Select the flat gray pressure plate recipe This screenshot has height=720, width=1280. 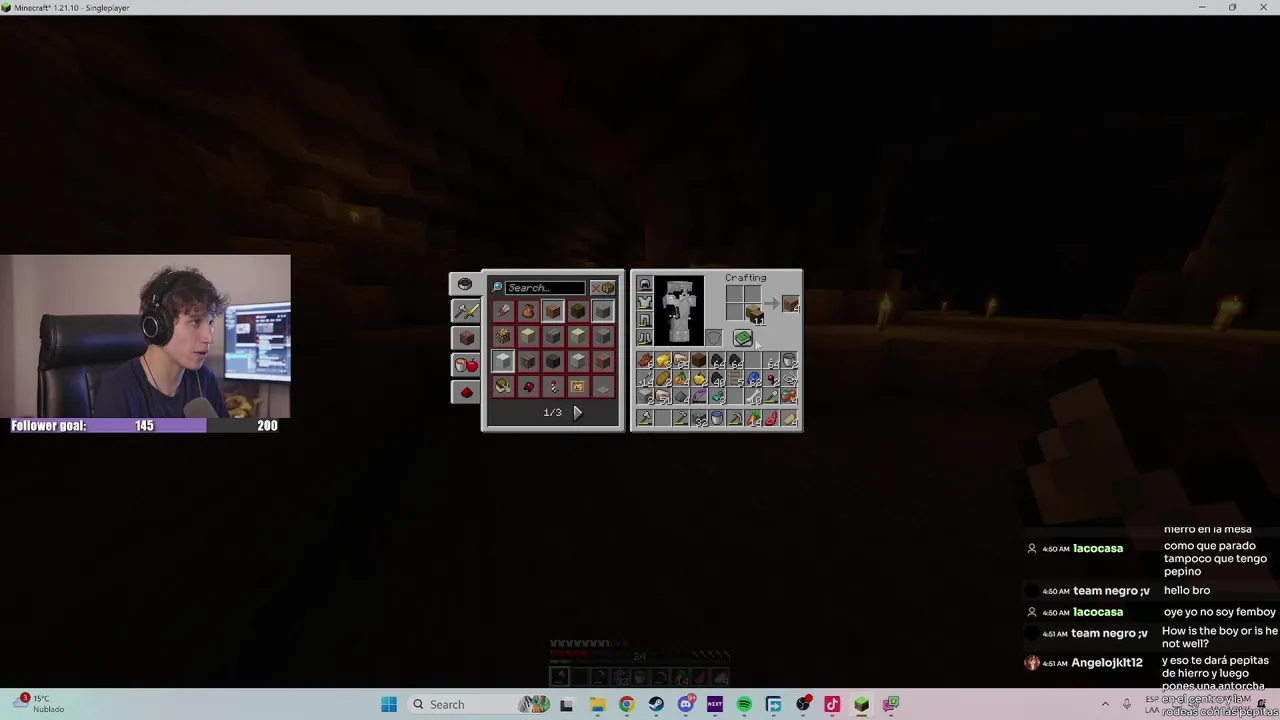pyautogui.click(x=602, y=386)
